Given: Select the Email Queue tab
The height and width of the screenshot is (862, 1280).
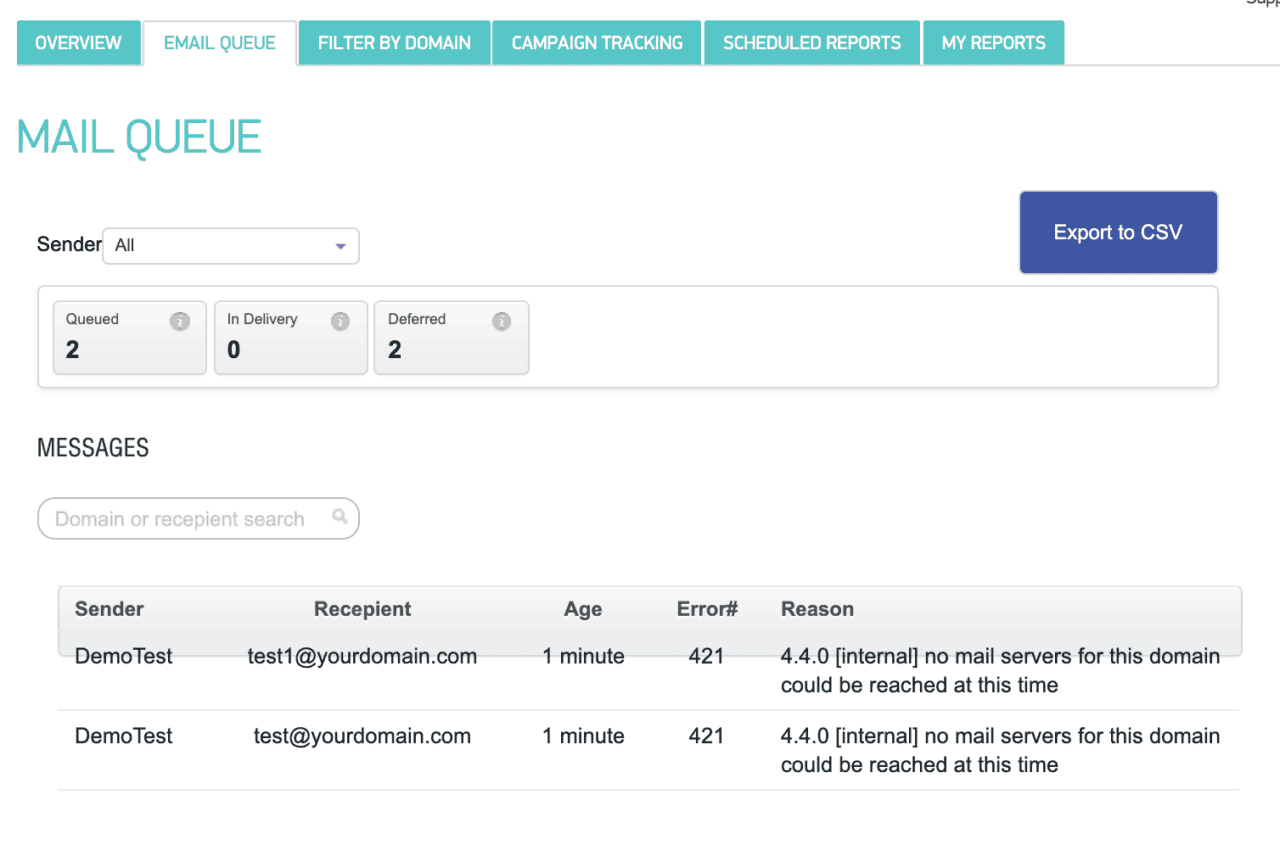Looking at the screenshot, I should [x=220, y=43].
